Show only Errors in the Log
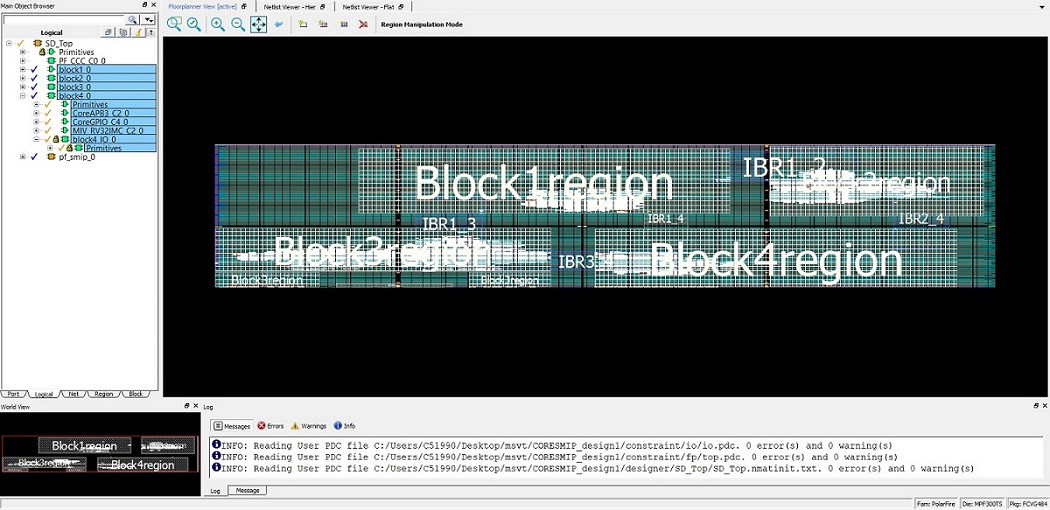Screen dimensions: 1050x510 [271, 426]
